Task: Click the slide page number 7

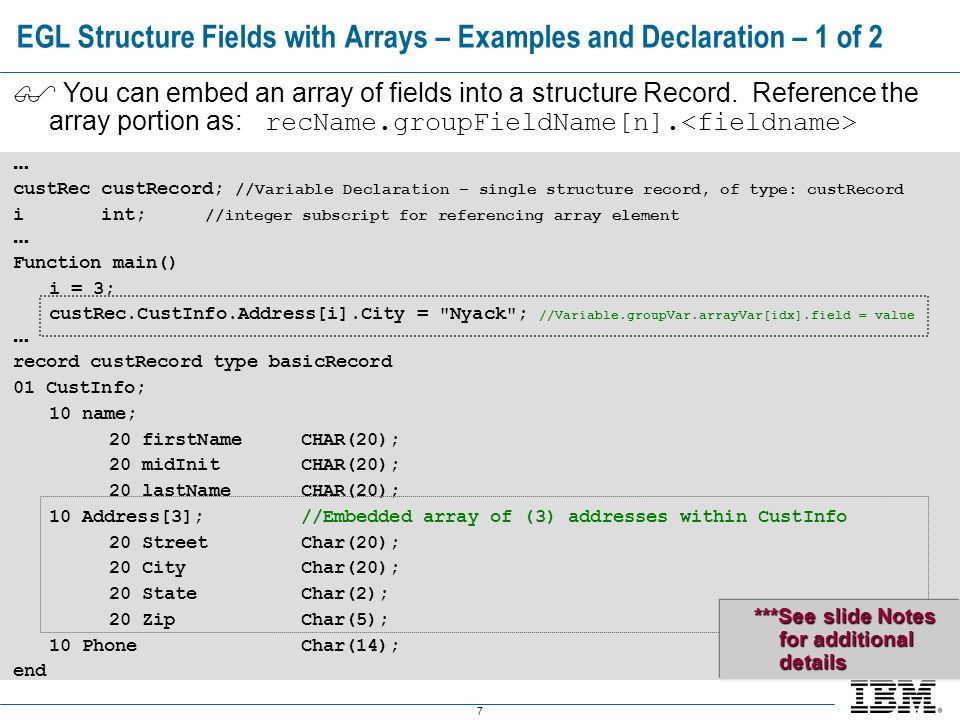Action: tap(480, 711)
